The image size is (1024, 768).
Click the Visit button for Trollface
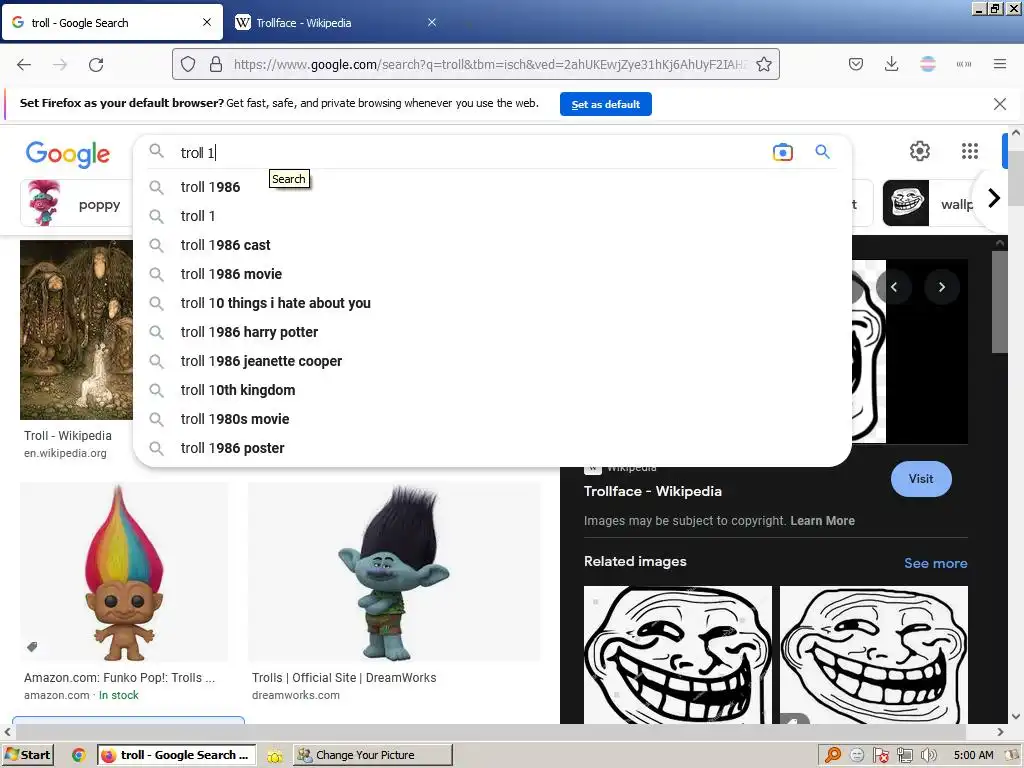point(921,479)
